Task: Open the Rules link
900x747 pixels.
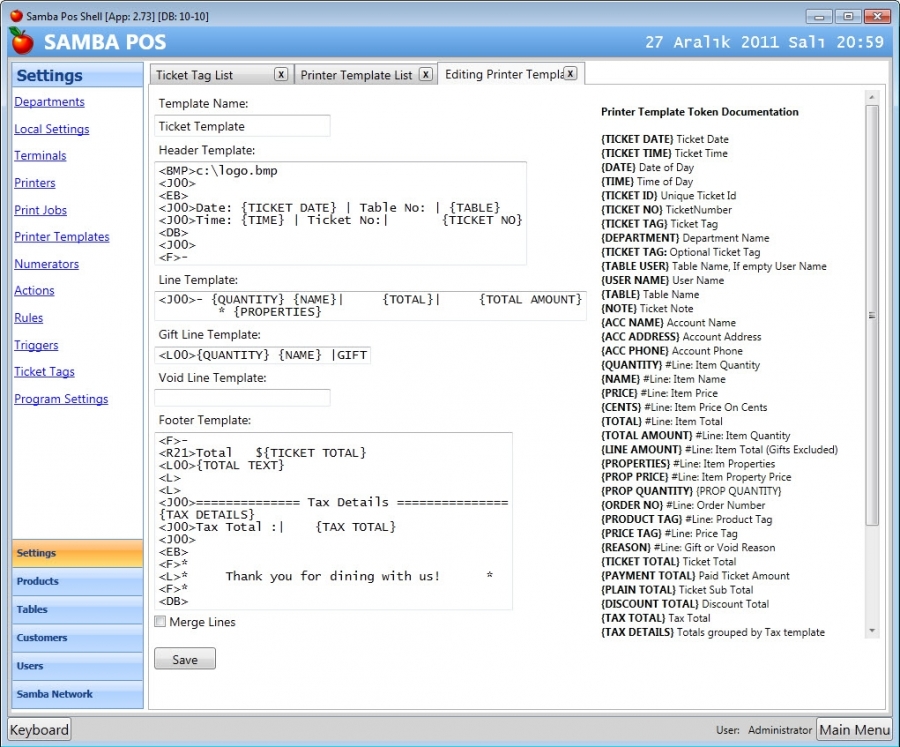Action: 29,318
